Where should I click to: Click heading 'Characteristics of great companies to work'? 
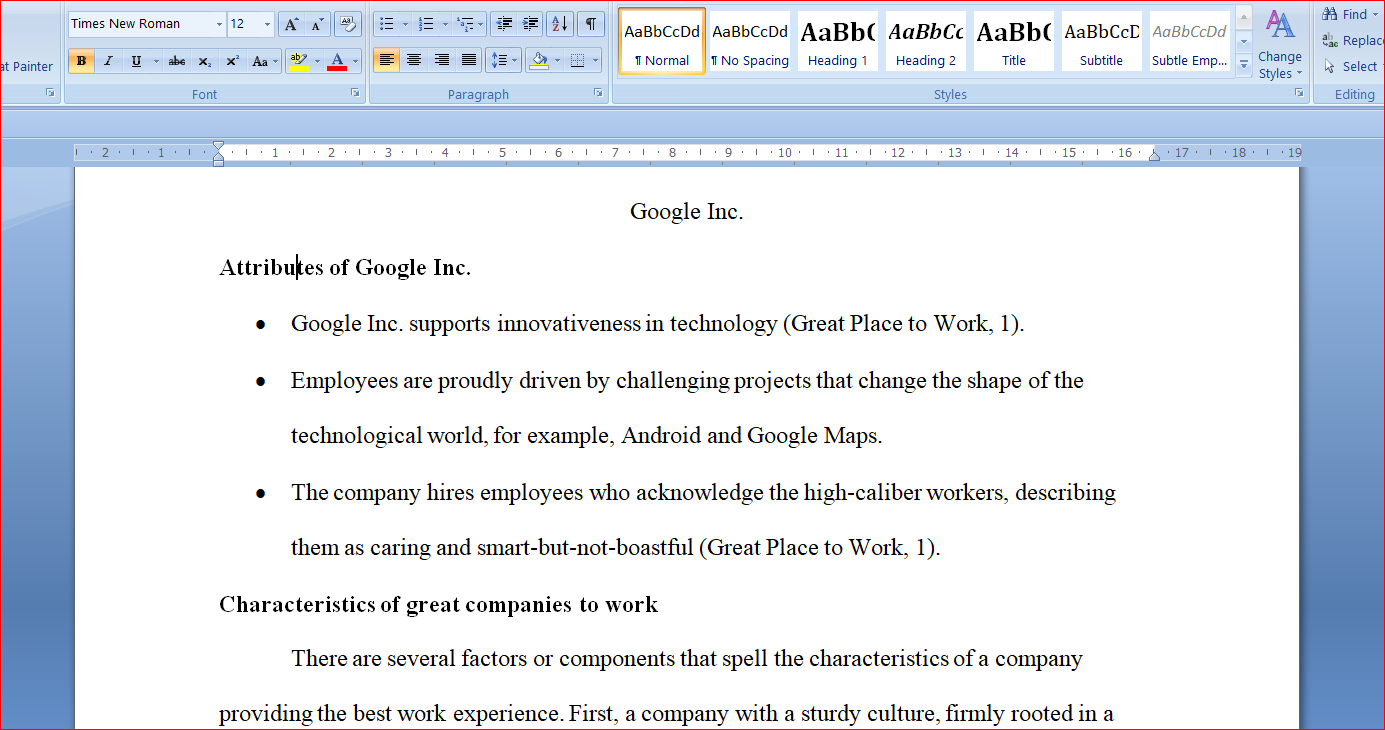(439, 605)
